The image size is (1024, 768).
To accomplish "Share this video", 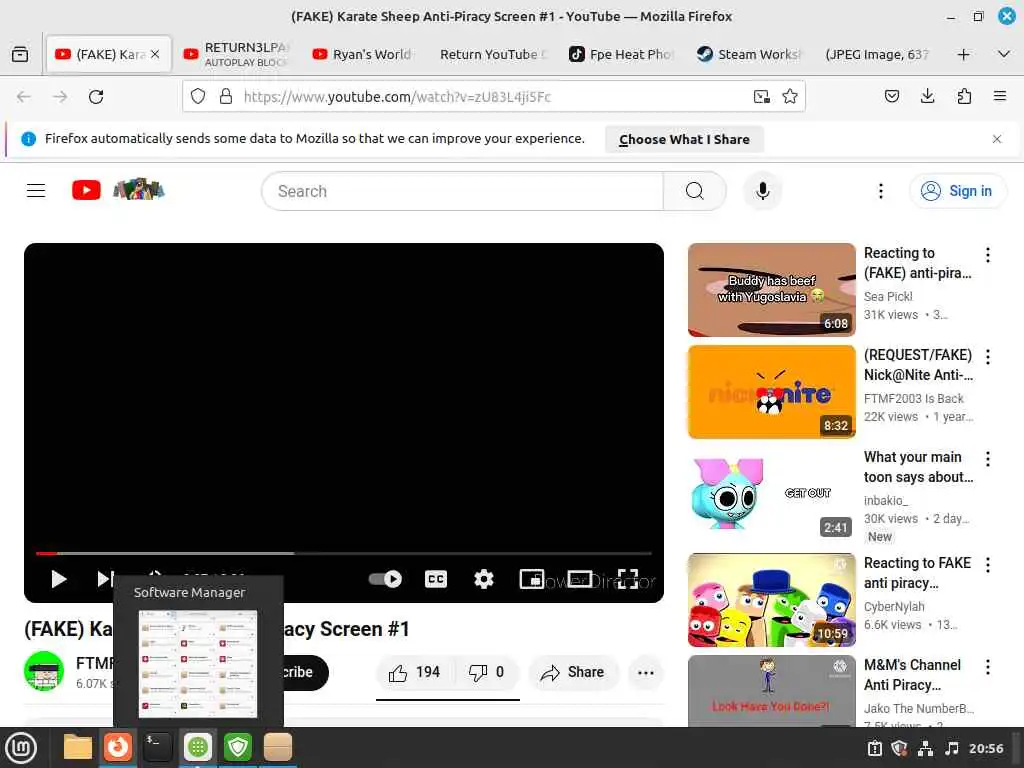I will tap(572, 672).
